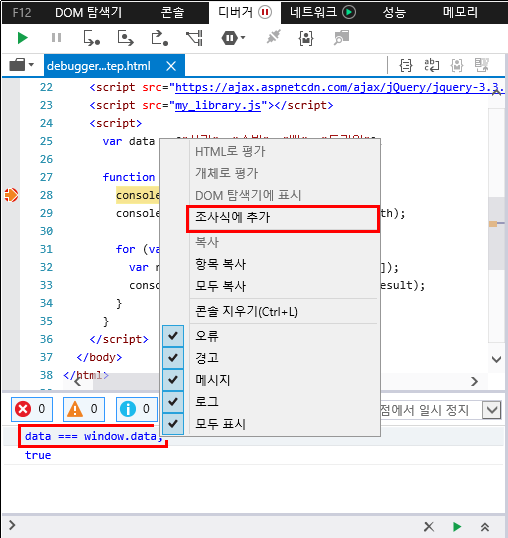Click the true console result

[38, 455]
